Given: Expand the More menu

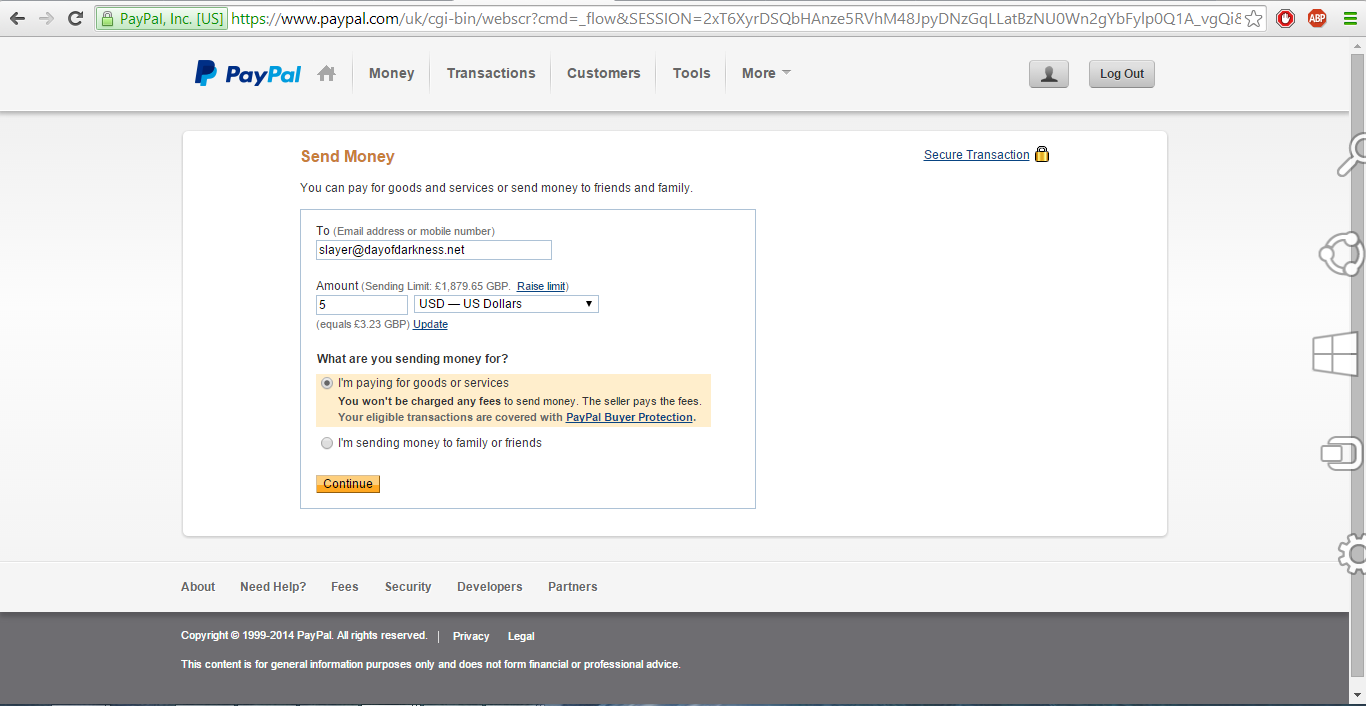Looking at the screenshot, I should [766, 73].
